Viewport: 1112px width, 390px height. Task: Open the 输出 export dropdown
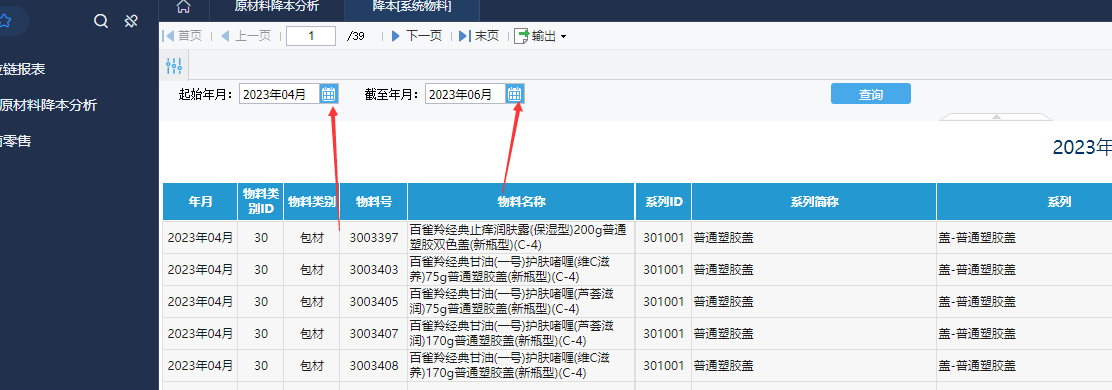pyautogui.click(x=540, y=35)
